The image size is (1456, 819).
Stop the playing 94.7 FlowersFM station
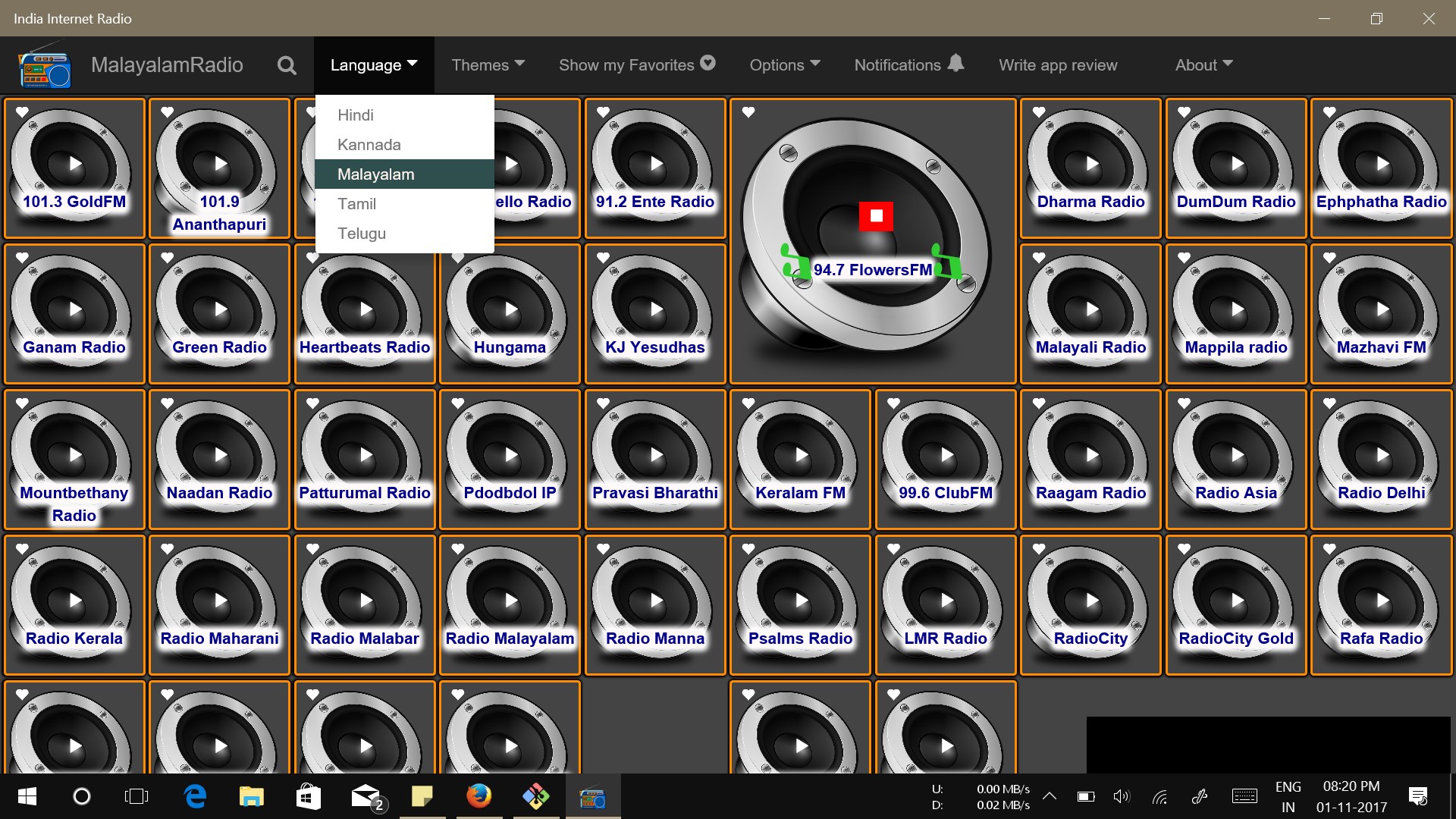coord(876,215)
